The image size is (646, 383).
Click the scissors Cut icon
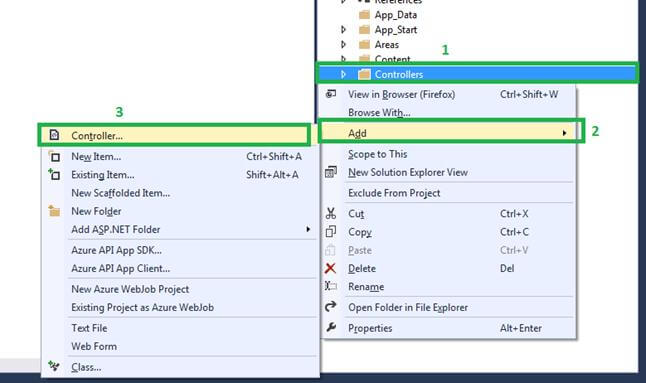pos(330,213)
